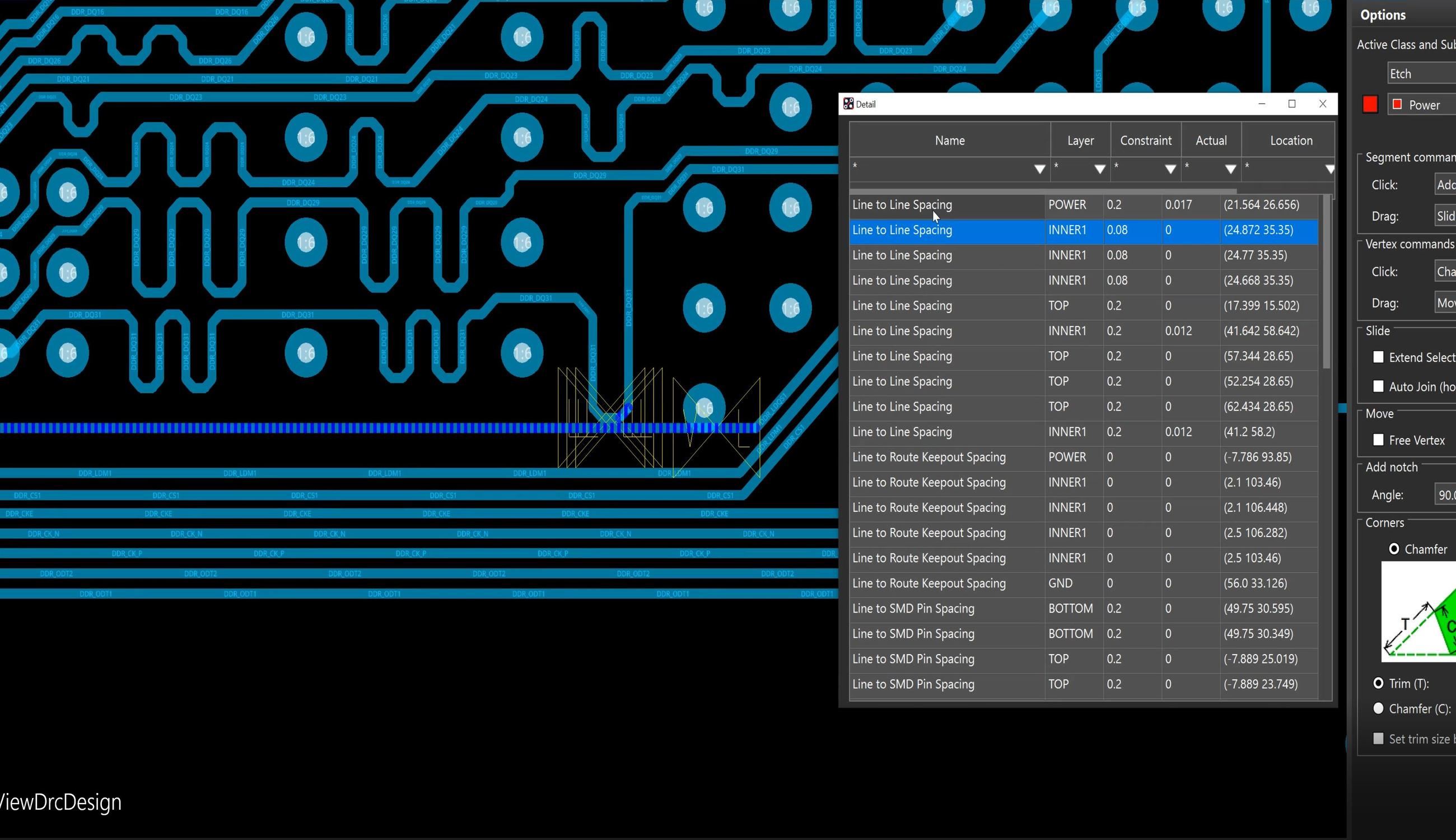Select the Chamfer corners radio button

point(1394,549)
